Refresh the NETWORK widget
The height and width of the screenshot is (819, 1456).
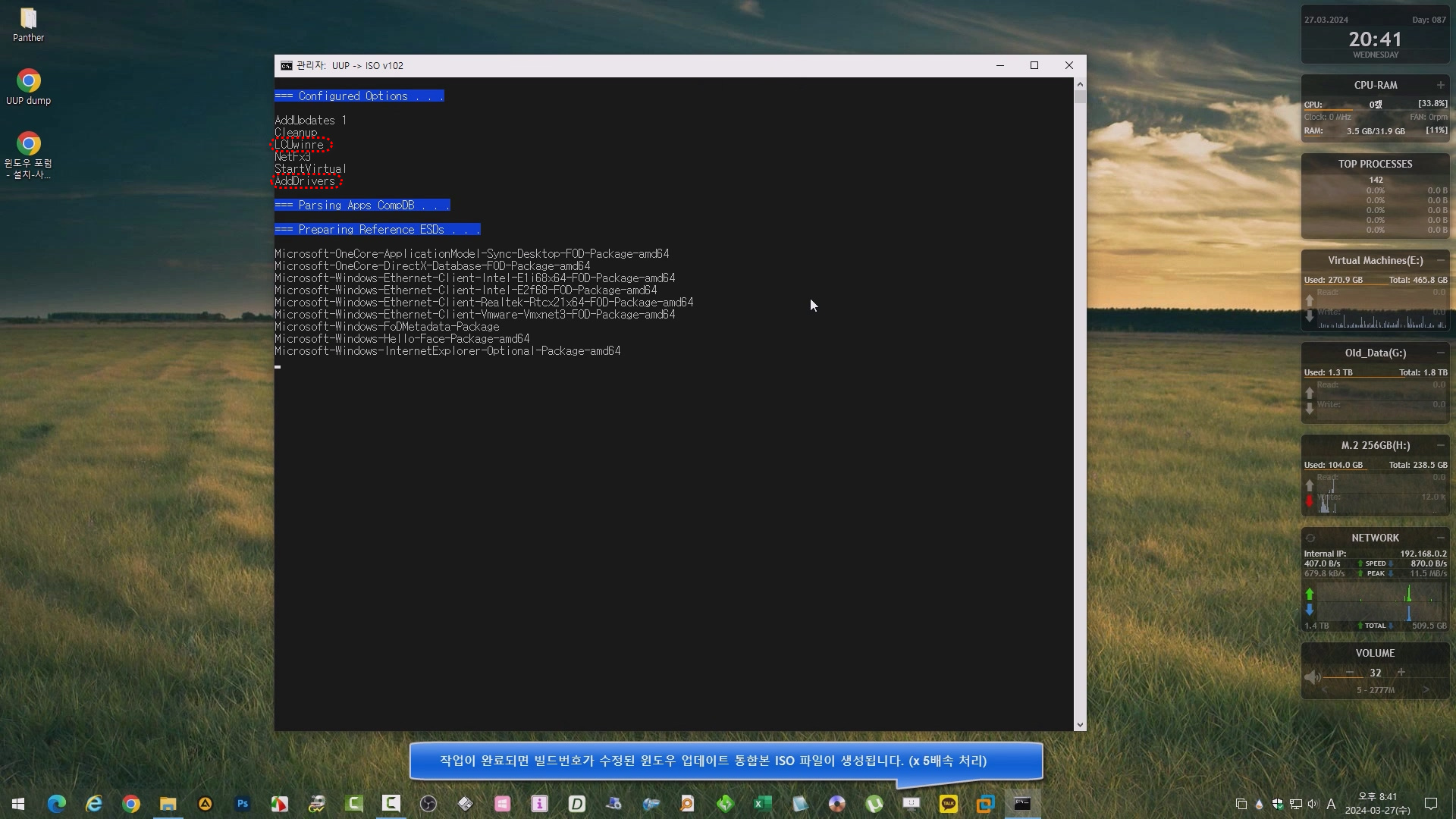point(1310,538)
